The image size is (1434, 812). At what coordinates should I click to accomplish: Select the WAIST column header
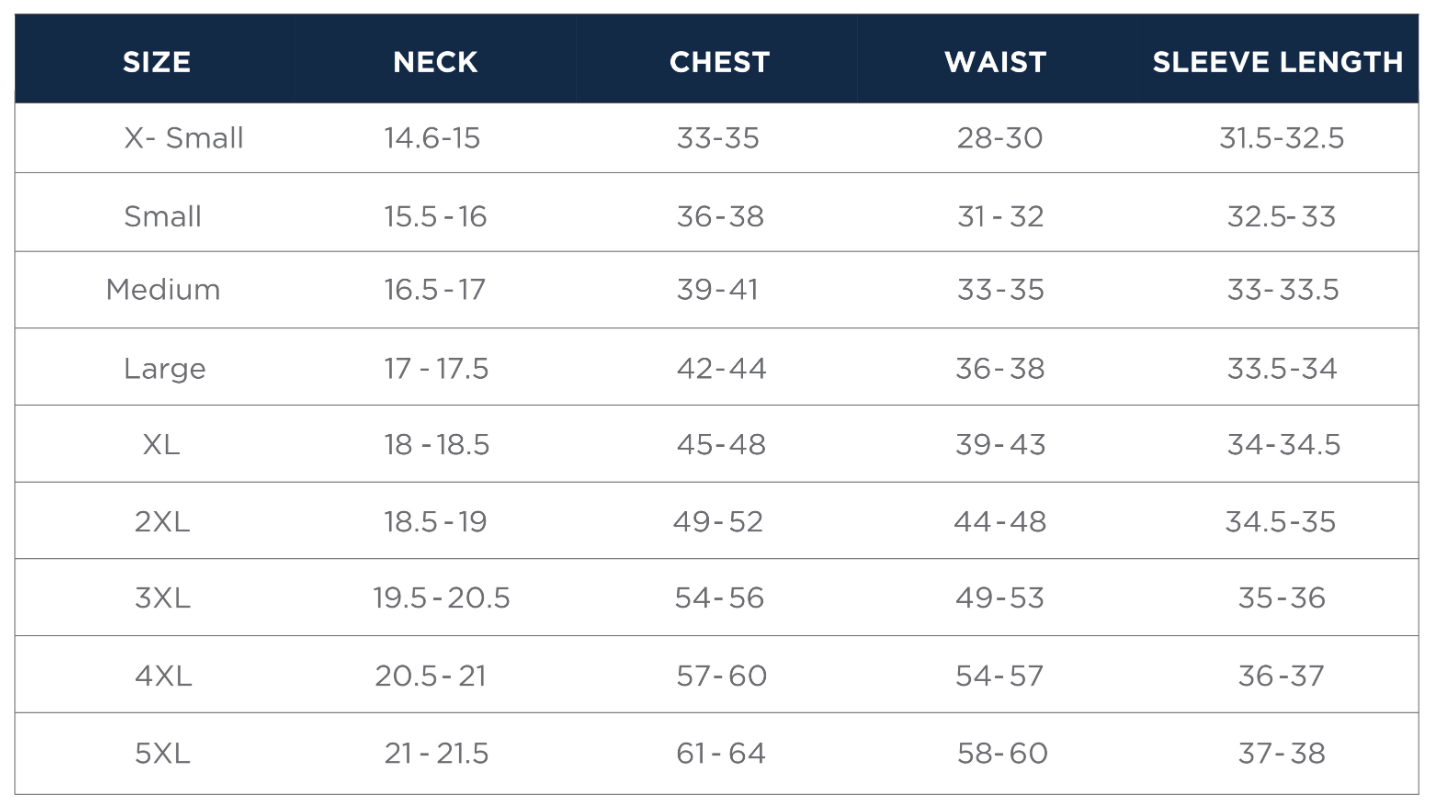(x=995, y=62)
